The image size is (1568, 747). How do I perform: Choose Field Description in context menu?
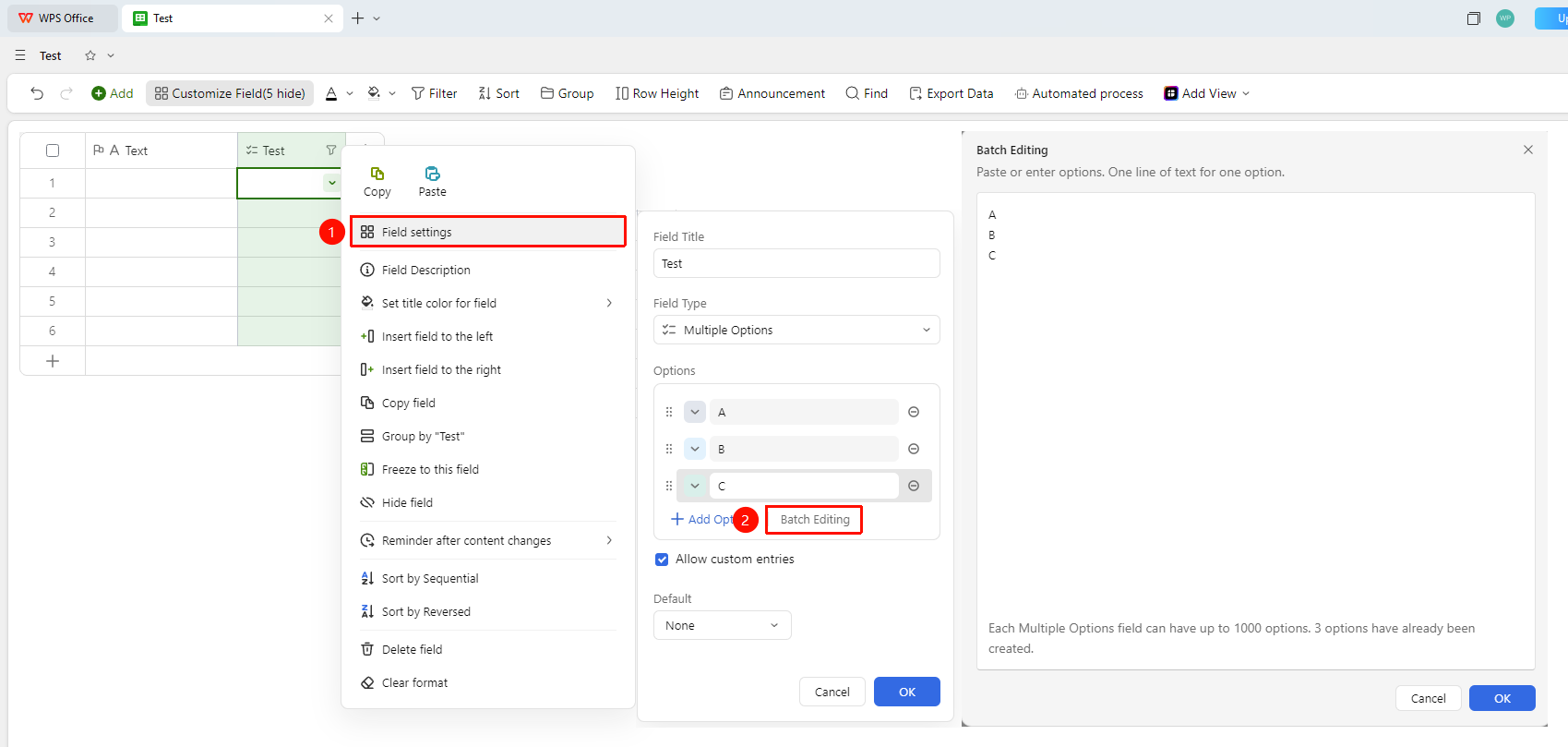click(487, 270)
